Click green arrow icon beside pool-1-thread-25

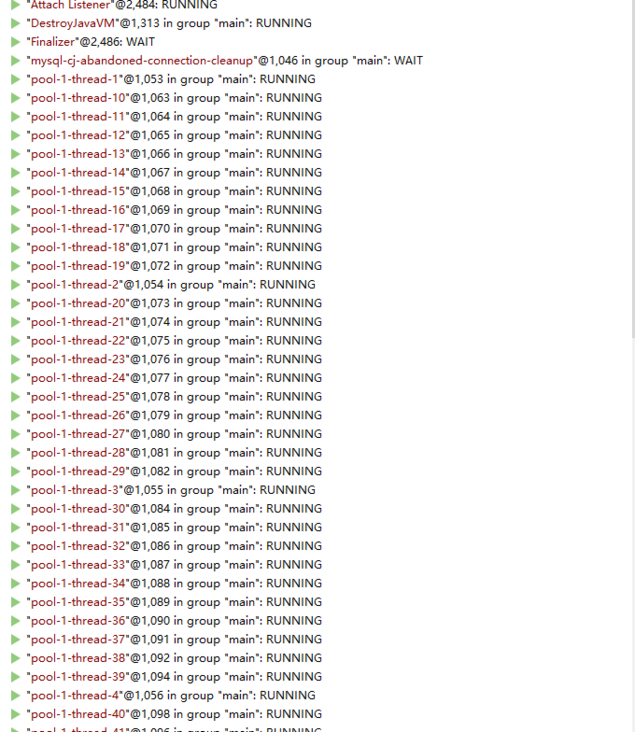tap(15, 397)
